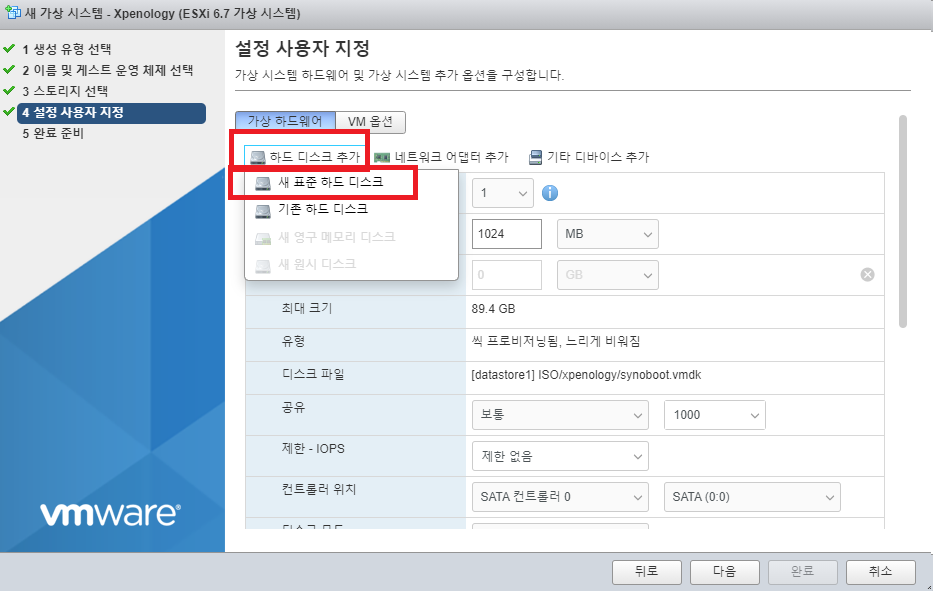This screenshot has width=933, height=595.
Task: Remove the hard disk via X icon
Action: point(868,274)
